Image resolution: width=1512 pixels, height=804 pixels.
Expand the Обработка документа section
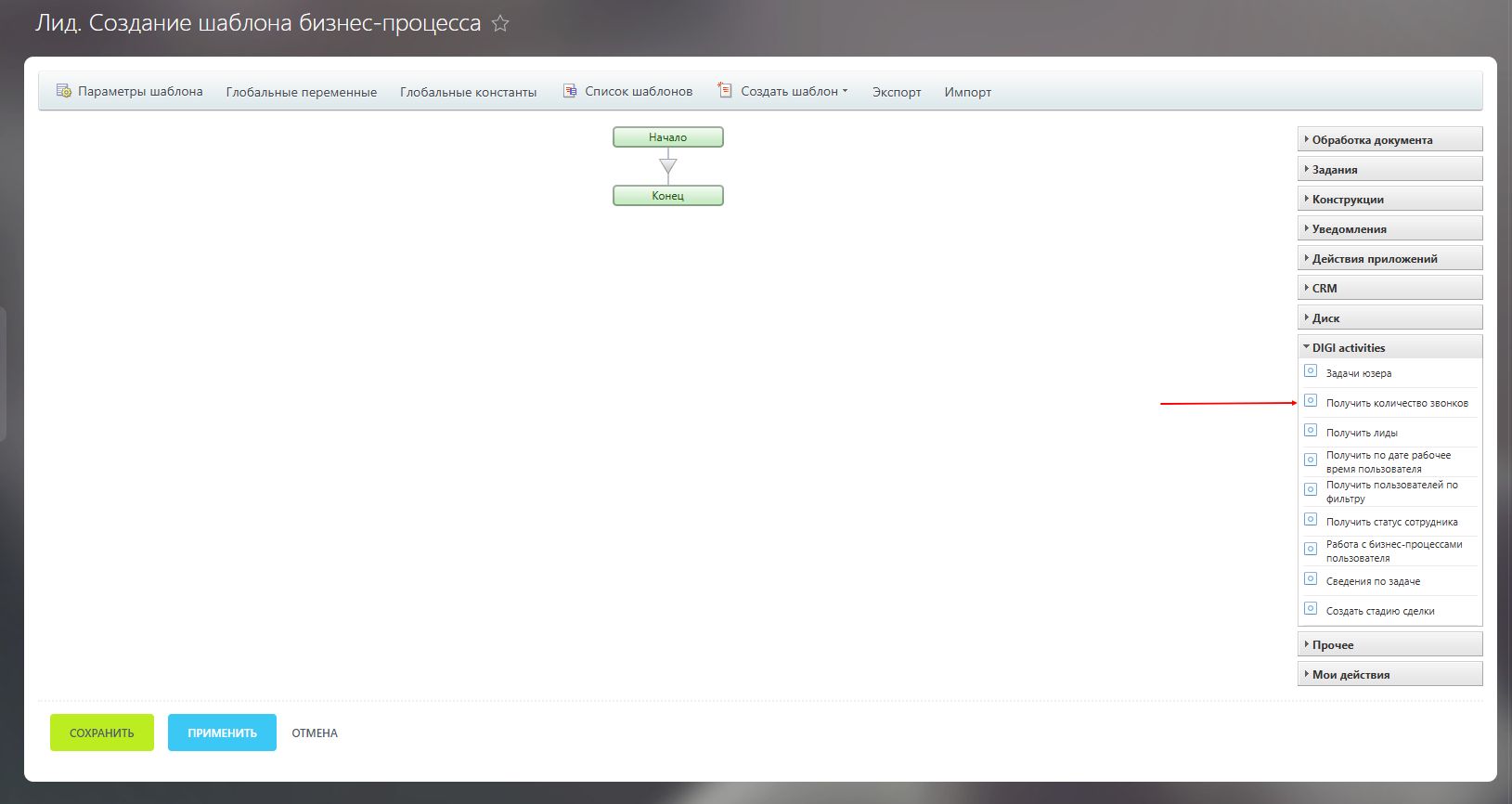(x=1389, y=139)
